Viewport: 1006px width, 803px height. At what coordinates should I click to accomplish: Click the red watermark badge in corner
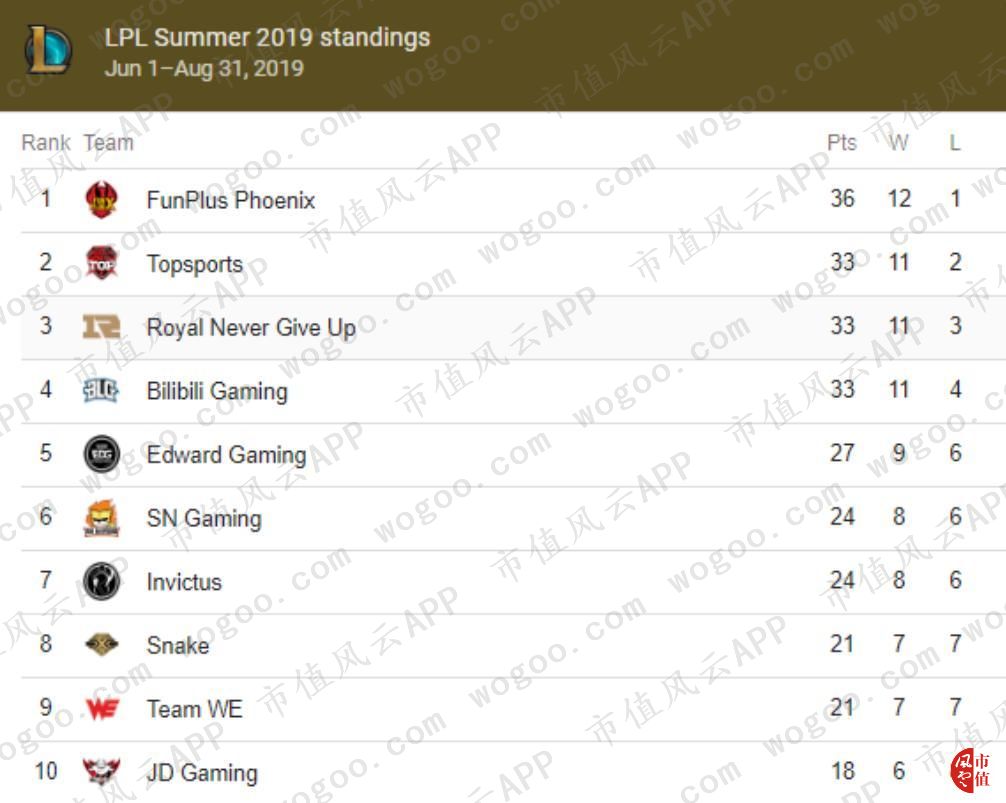(x=969, y=769)
